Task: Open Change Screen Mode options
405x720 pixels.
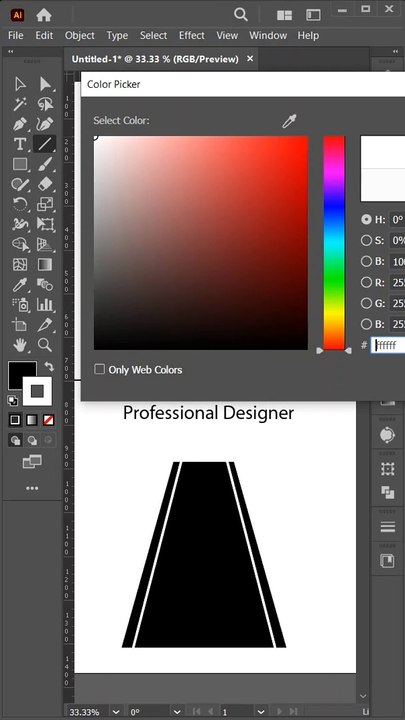Action: click(x=32, y=461)
